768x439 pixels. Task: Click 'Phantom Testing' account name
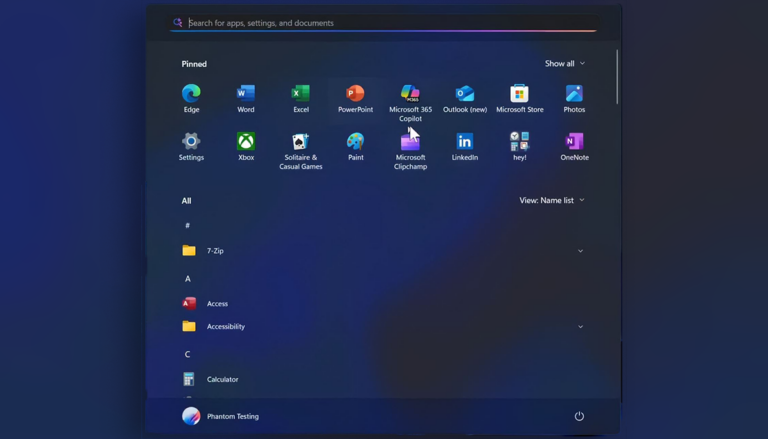click(x=233, y=416)
